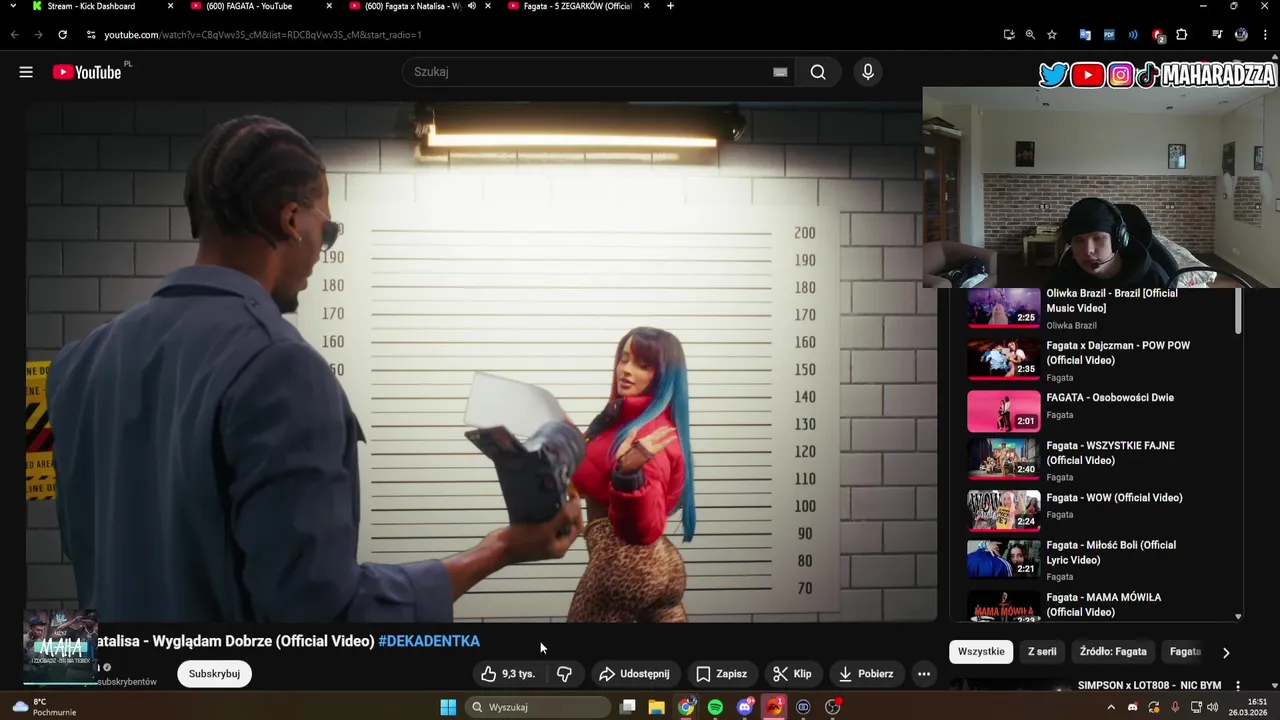Select the Z serii filter chip
The image size is (1280, 720).
pyautogui.click(x=1042, y=651)
